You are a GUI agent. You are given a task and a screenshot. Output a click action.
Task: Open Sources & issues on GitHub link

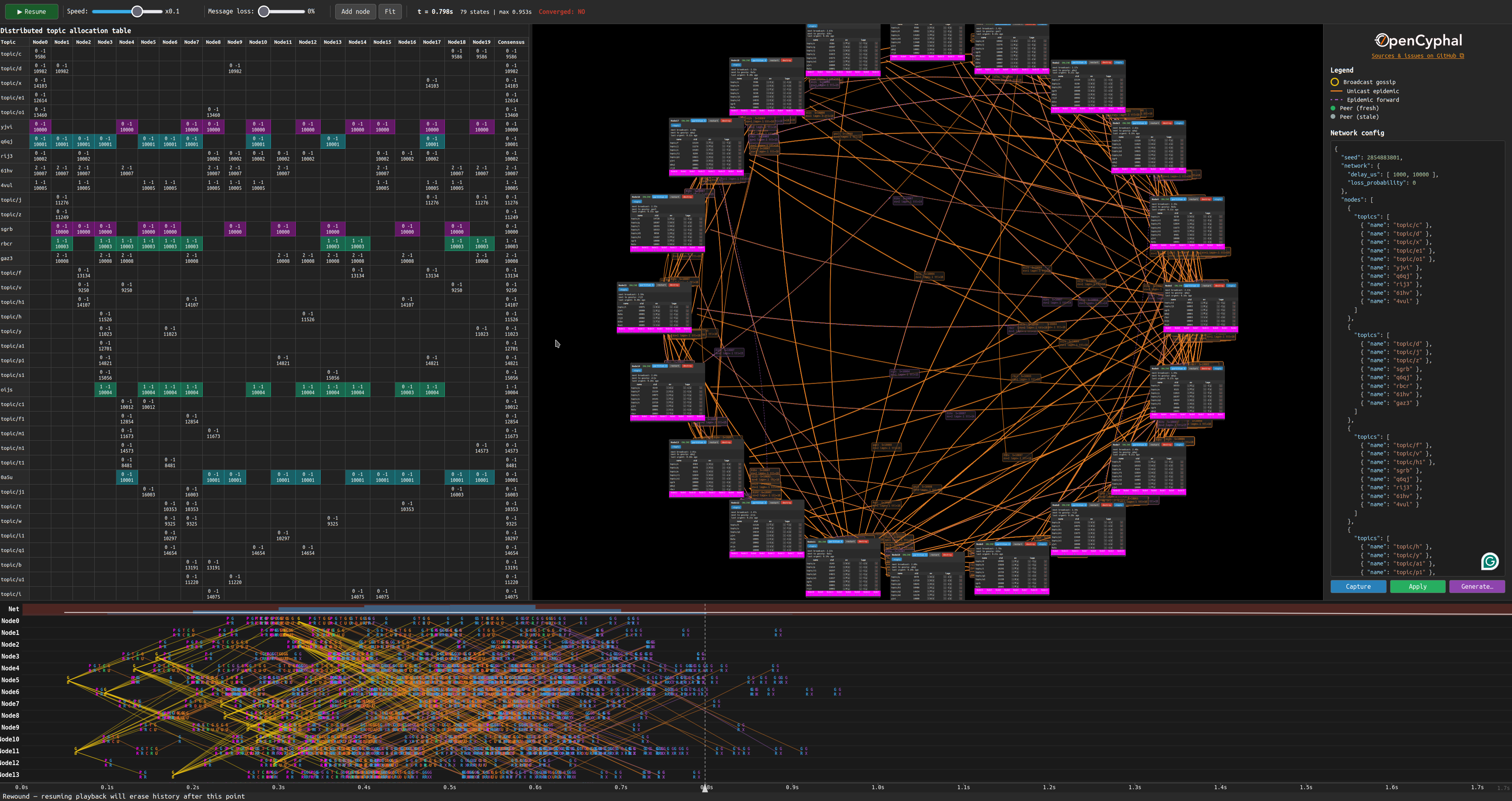[x=1417, y=56]
